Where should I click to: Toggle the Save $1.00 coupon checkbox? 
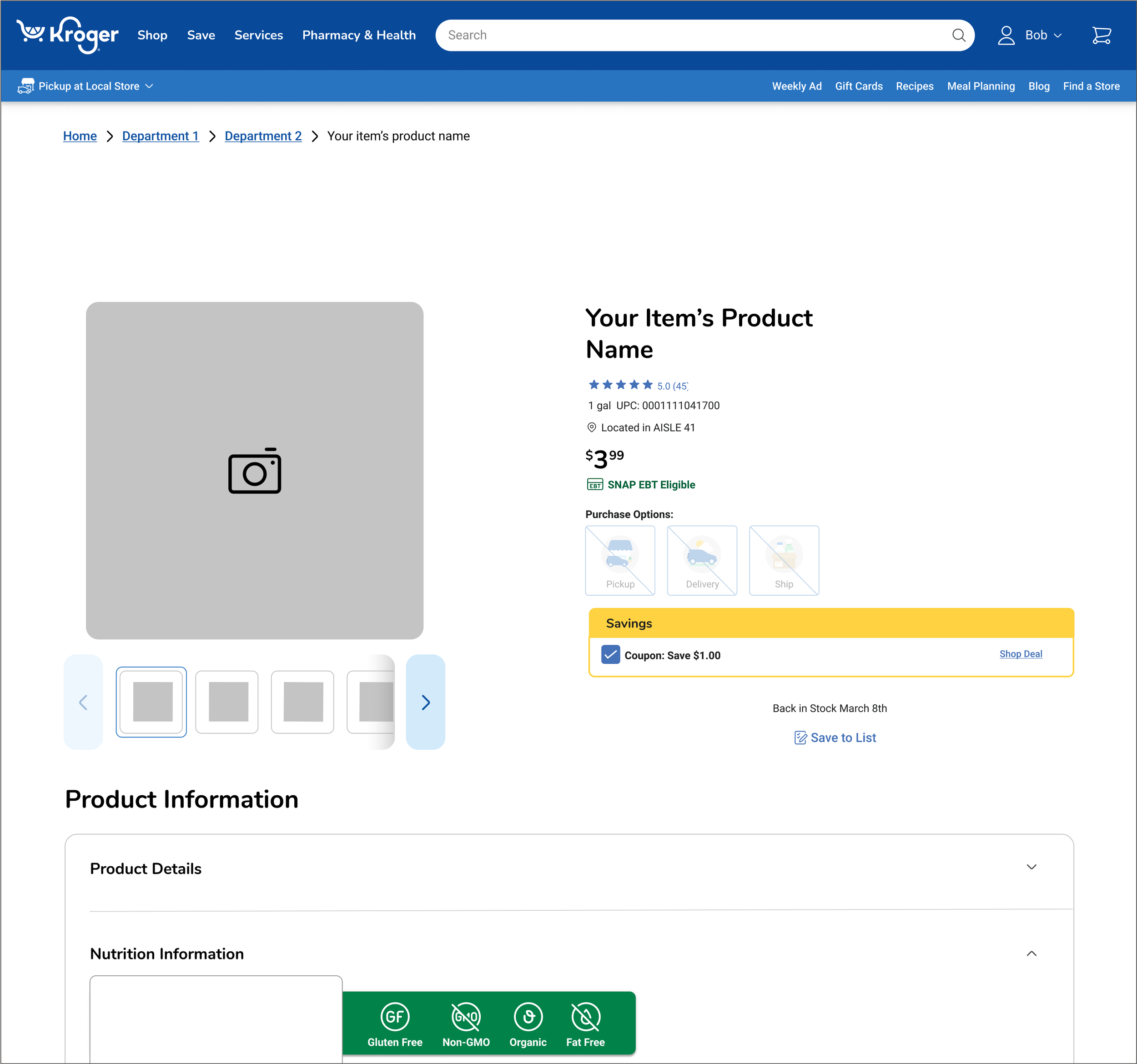click(610, 655)
